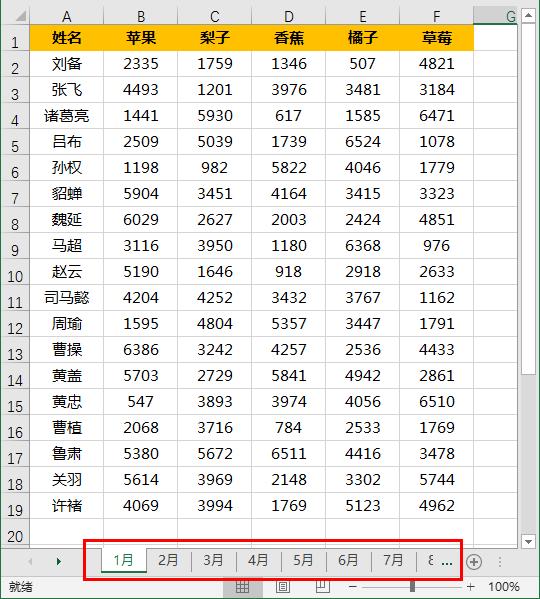The width and height of the screenshot is (540, 599).
Task: Click the vertical scrollbar down arrow
Action: [529, 541]
